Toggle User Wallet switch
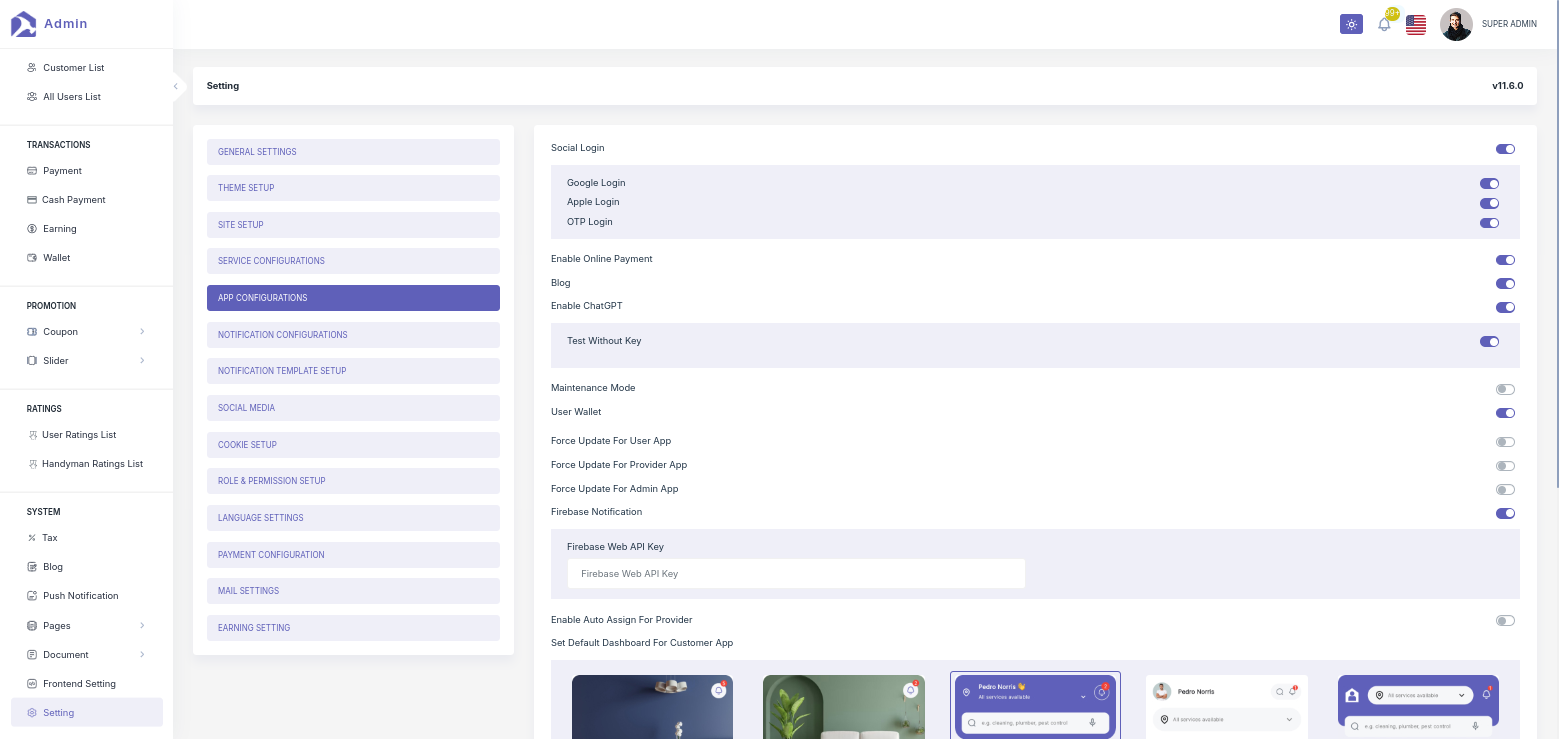 click(x=1505, y=413)
